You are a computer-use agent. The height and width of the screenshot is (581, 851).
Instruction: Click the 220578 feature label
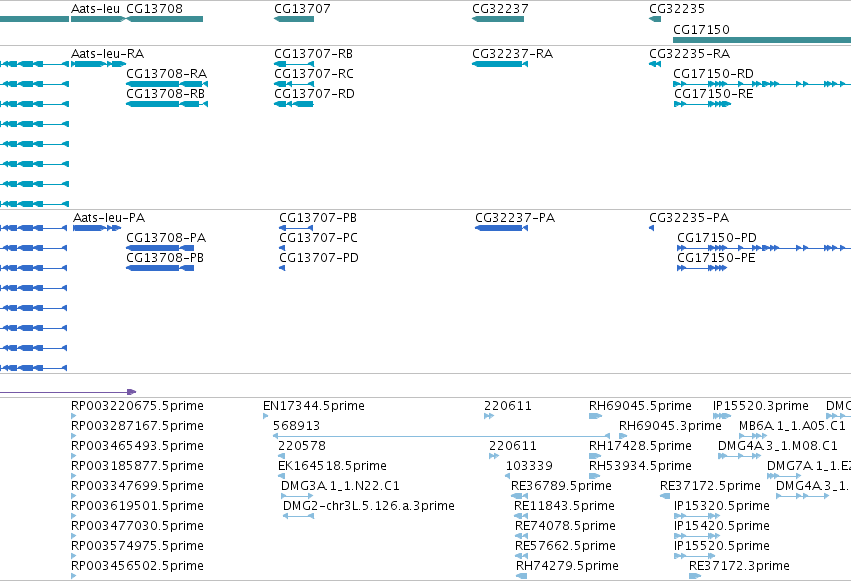click(302, 446)
